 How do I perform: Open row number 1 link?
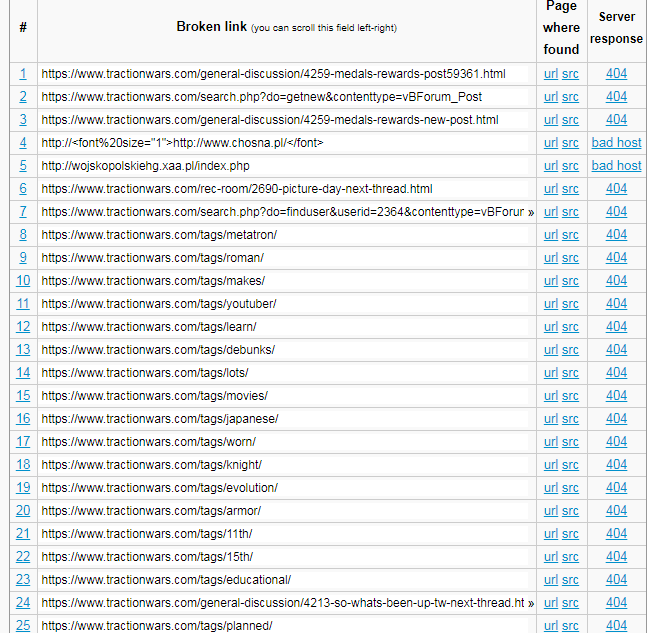[23, 74]
